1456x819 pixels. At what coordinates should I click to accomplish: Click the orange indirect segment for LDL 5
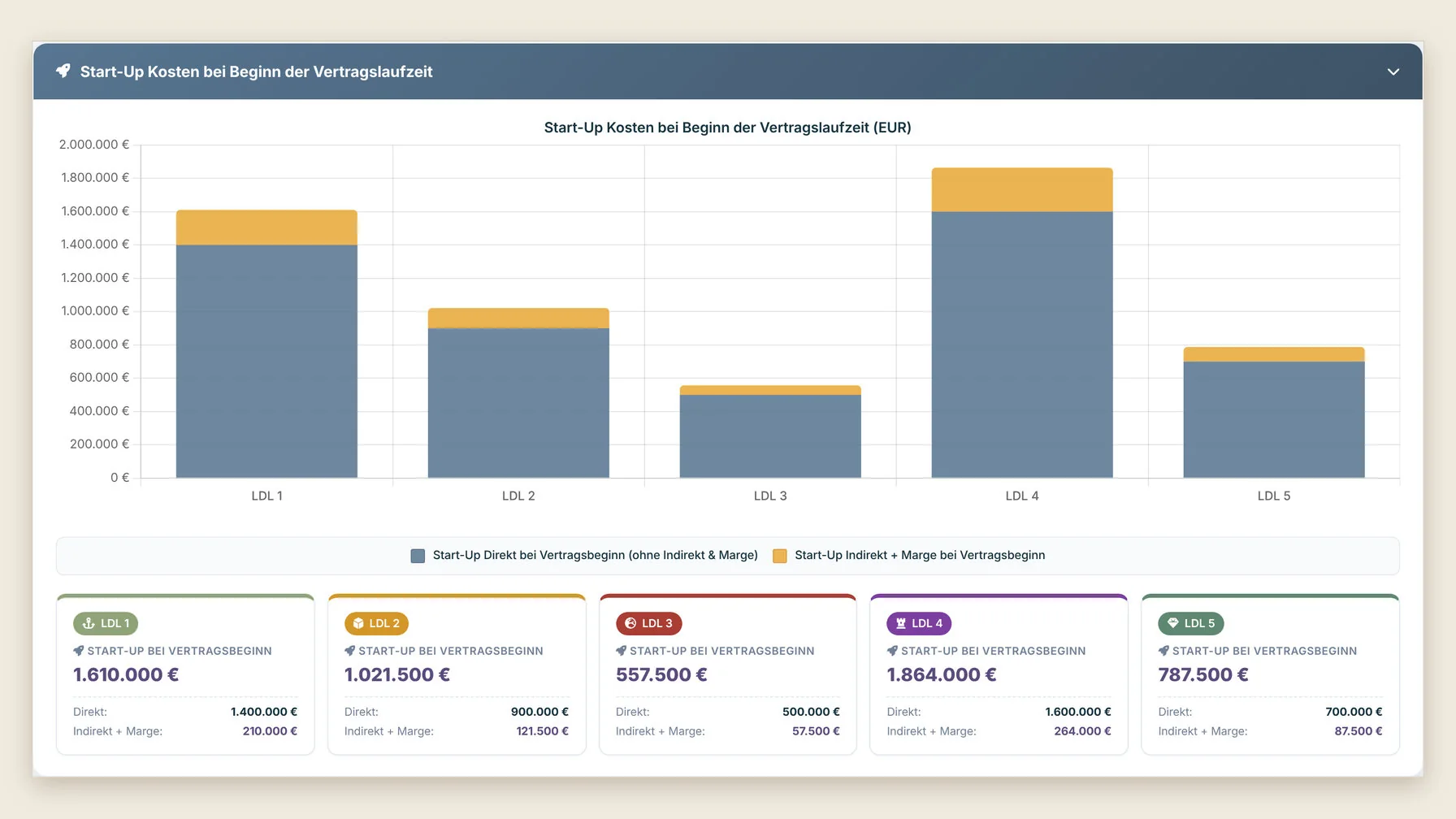click(x=1274, y=354)
